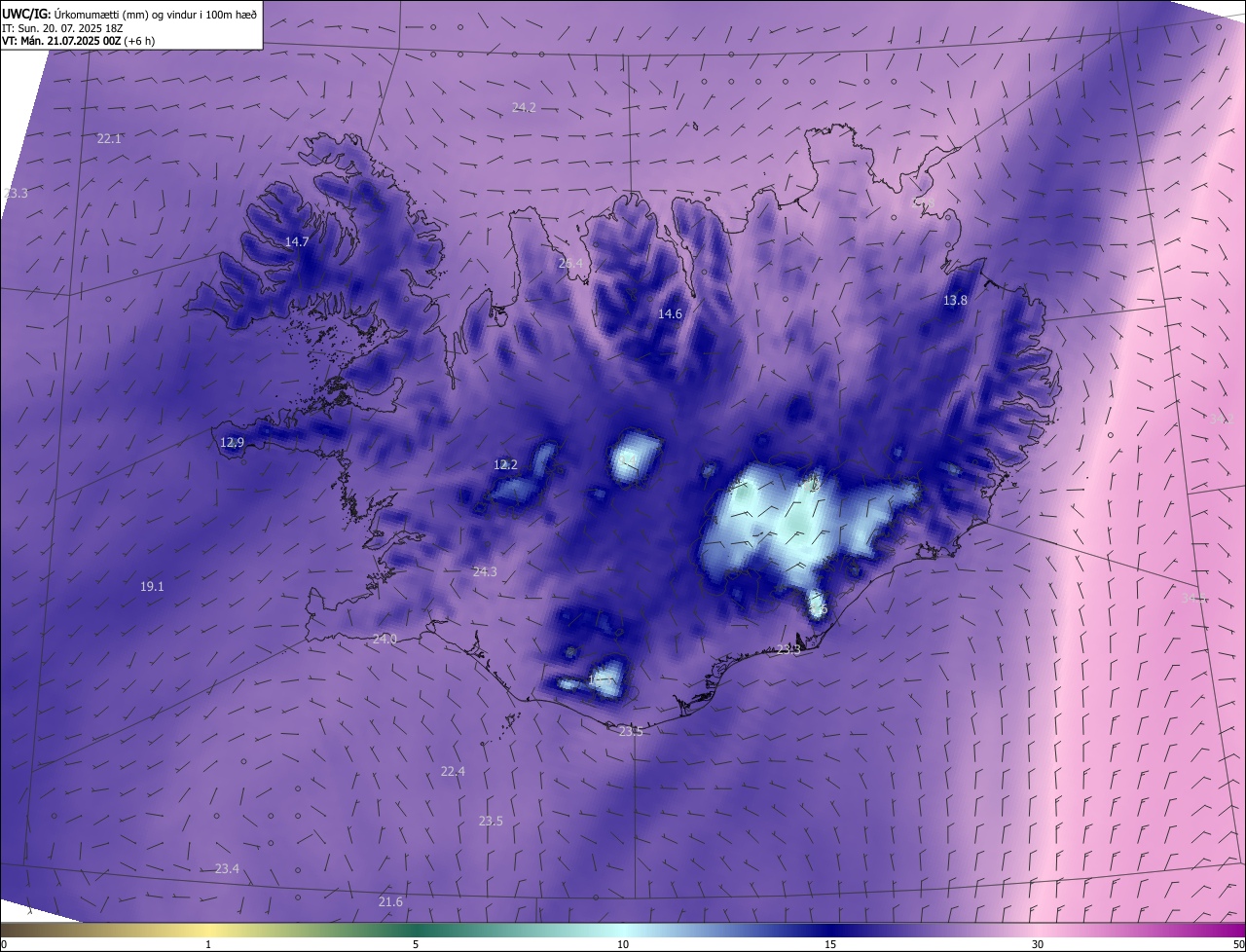Click the map value label "24.2"

tap(524, 107)
